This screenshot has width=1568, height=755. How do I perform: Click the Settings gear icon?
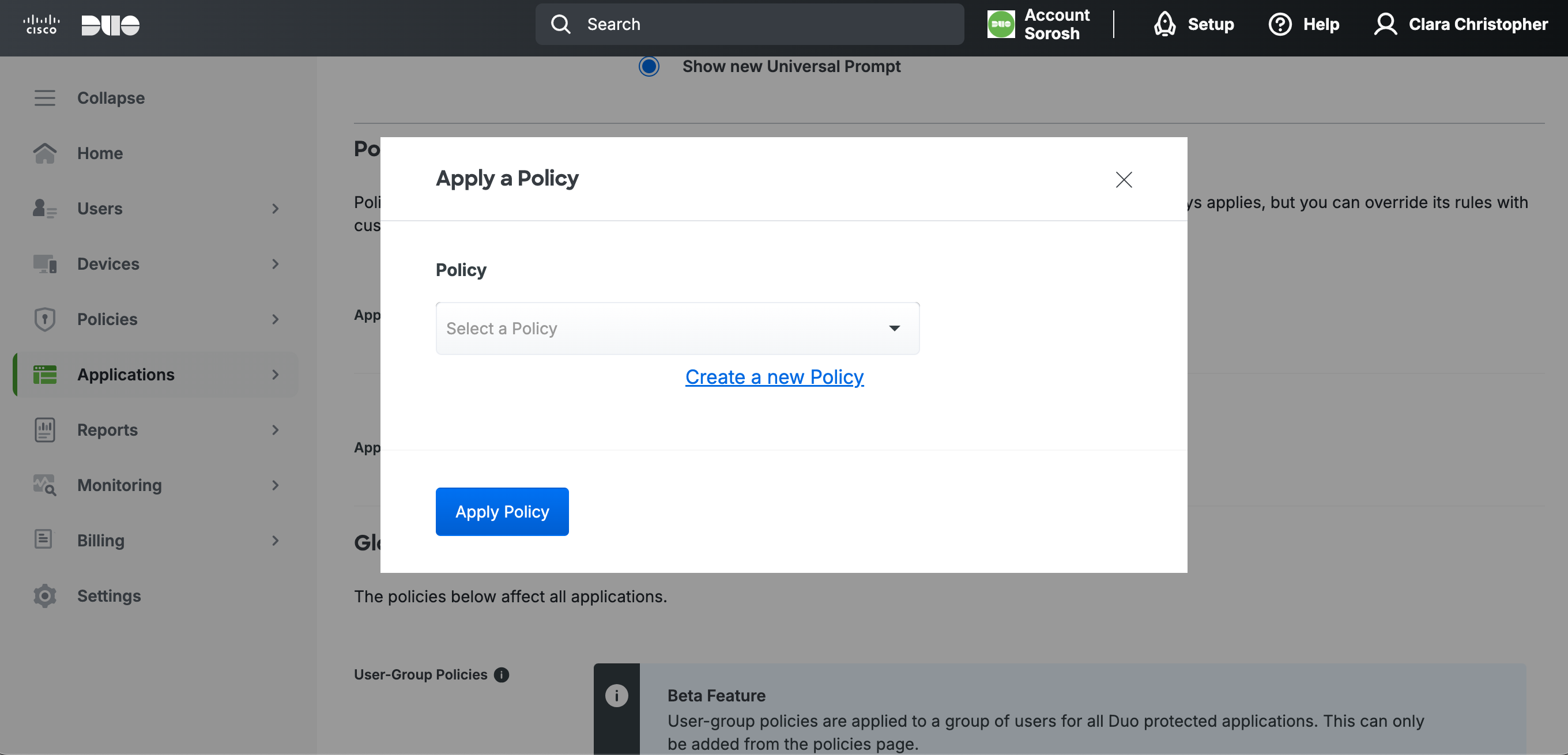(44, 596)
